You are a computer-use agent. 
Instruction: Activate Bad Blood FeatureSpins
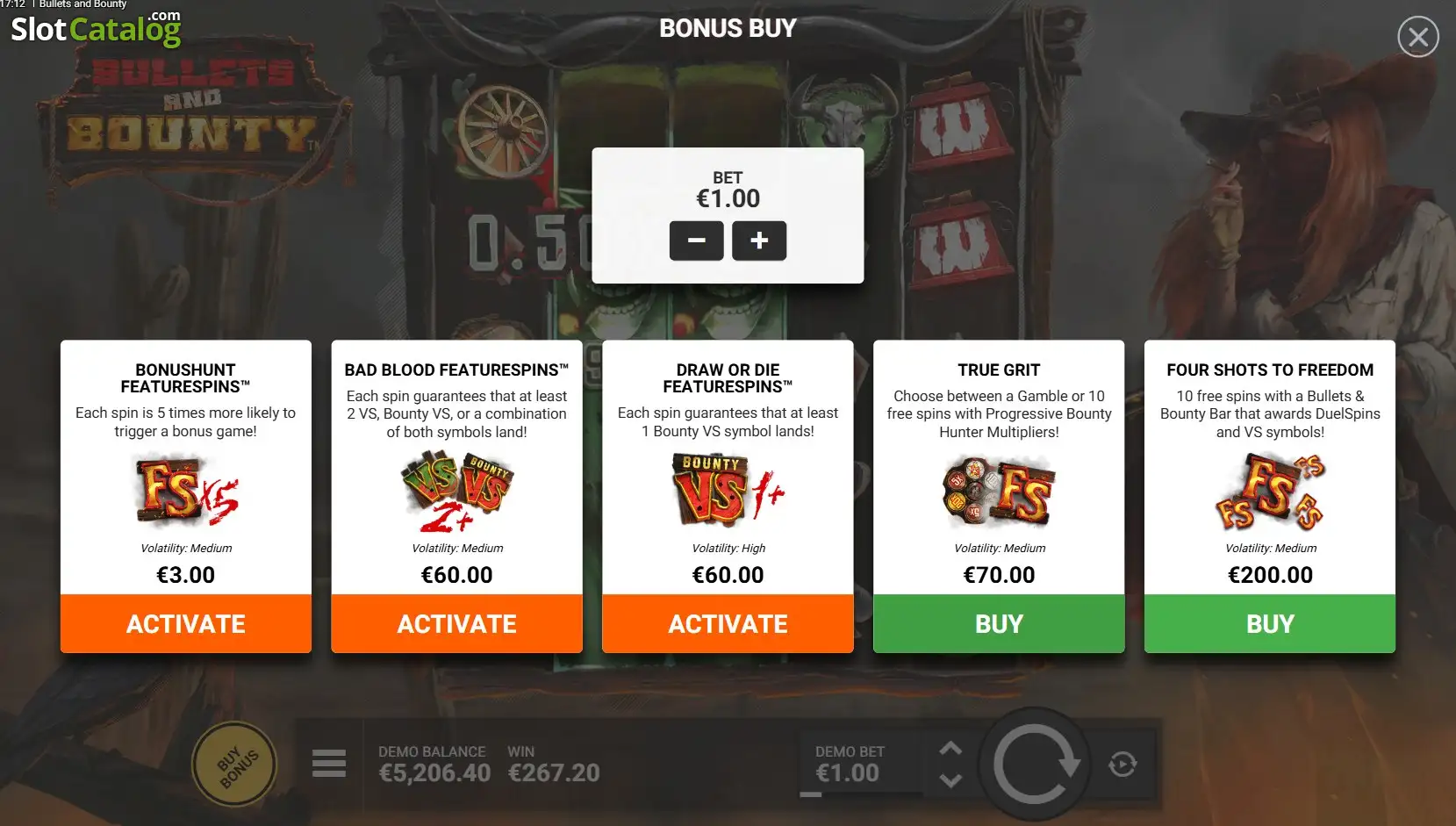click(456, 623)
